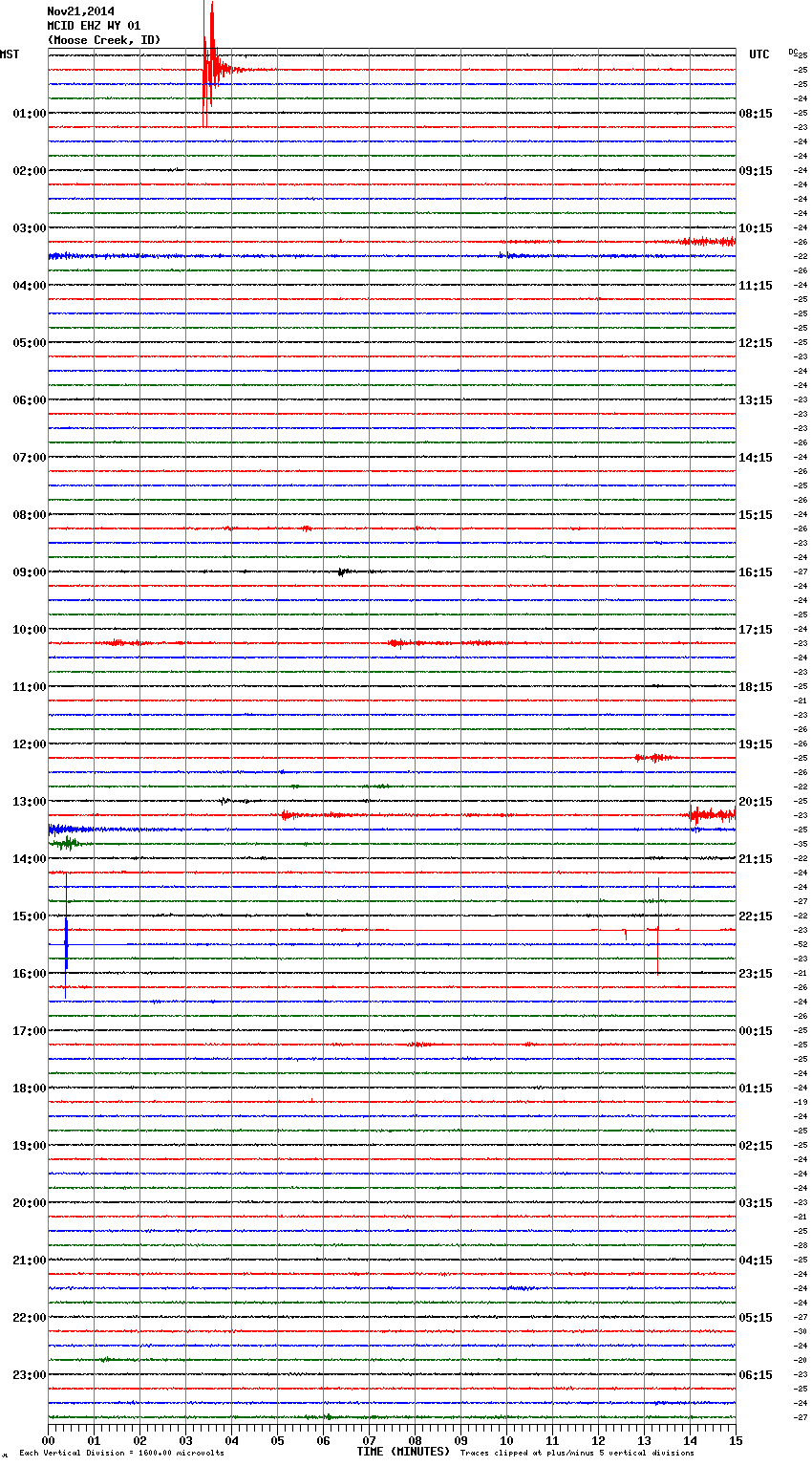Click the 08:15 UTC time label
The height and width of the screenshot is (1466, 812).
[x=756, y=113]
